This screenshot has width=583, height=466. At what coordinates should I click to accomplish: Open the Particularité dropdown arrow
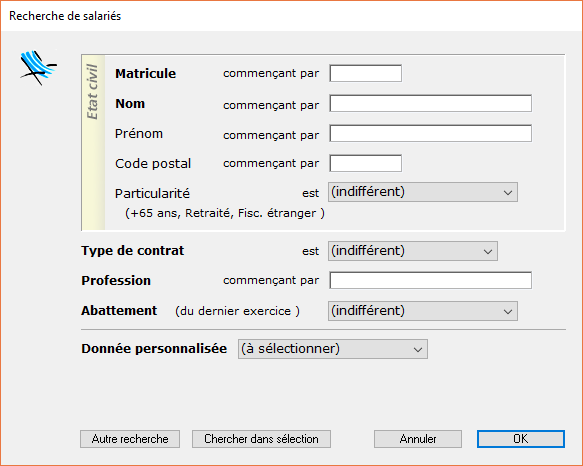click(x=508, y=192)
